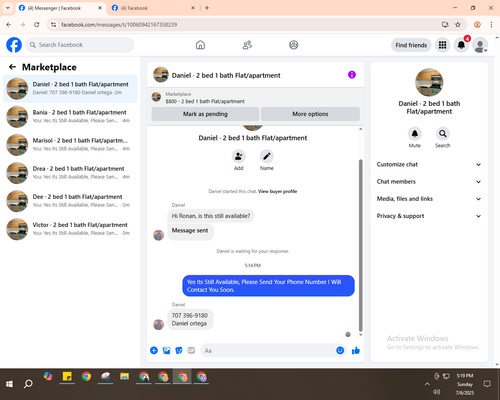Click the Search Facebook field

80,45
